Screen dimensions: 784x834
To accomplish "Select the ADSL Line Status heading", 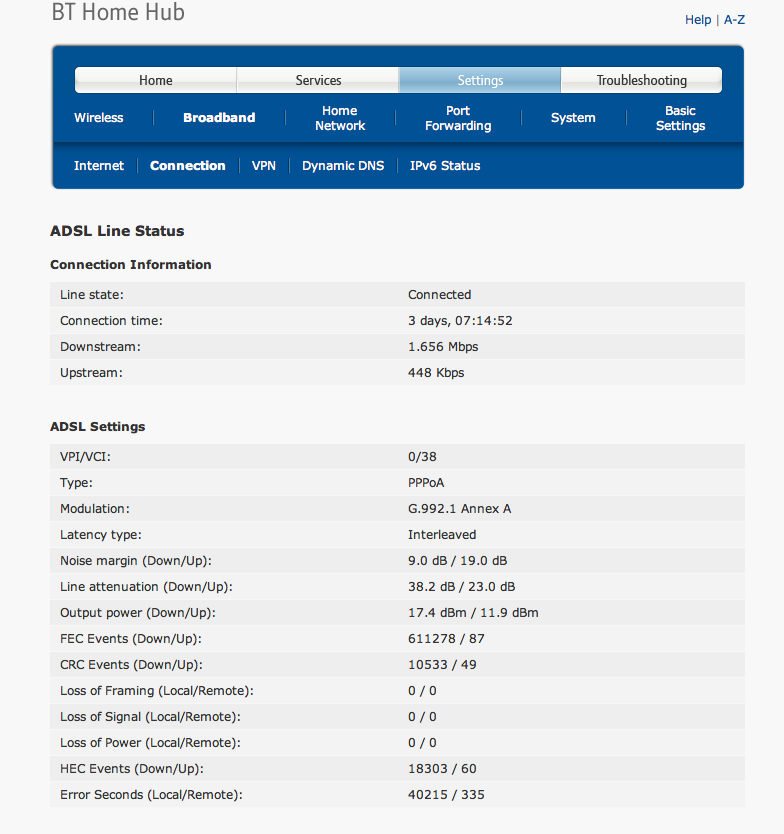I will pos(117,231).
